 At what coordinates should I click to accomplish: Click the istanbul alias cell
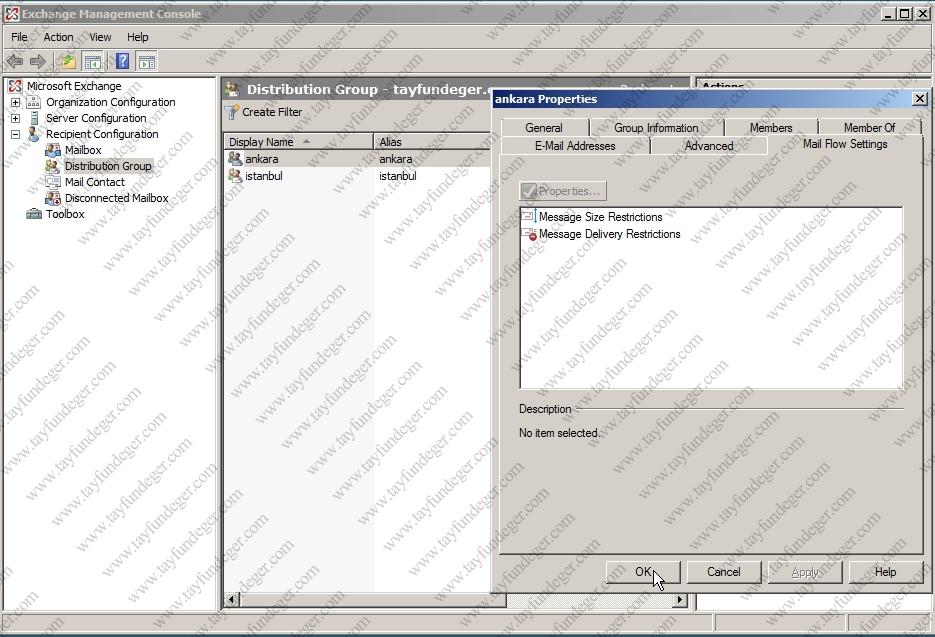398,177
